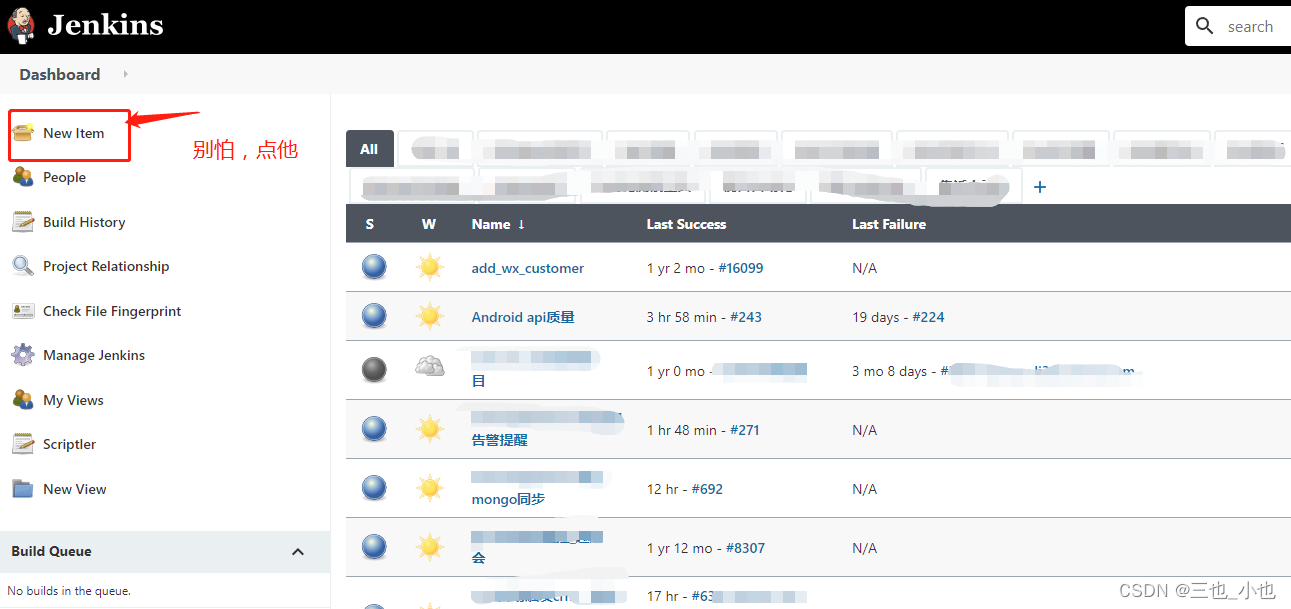Screen dimensions: 1291x609
Task: Click the Project Relationship magnifier icon
Action: pos(23,266)
